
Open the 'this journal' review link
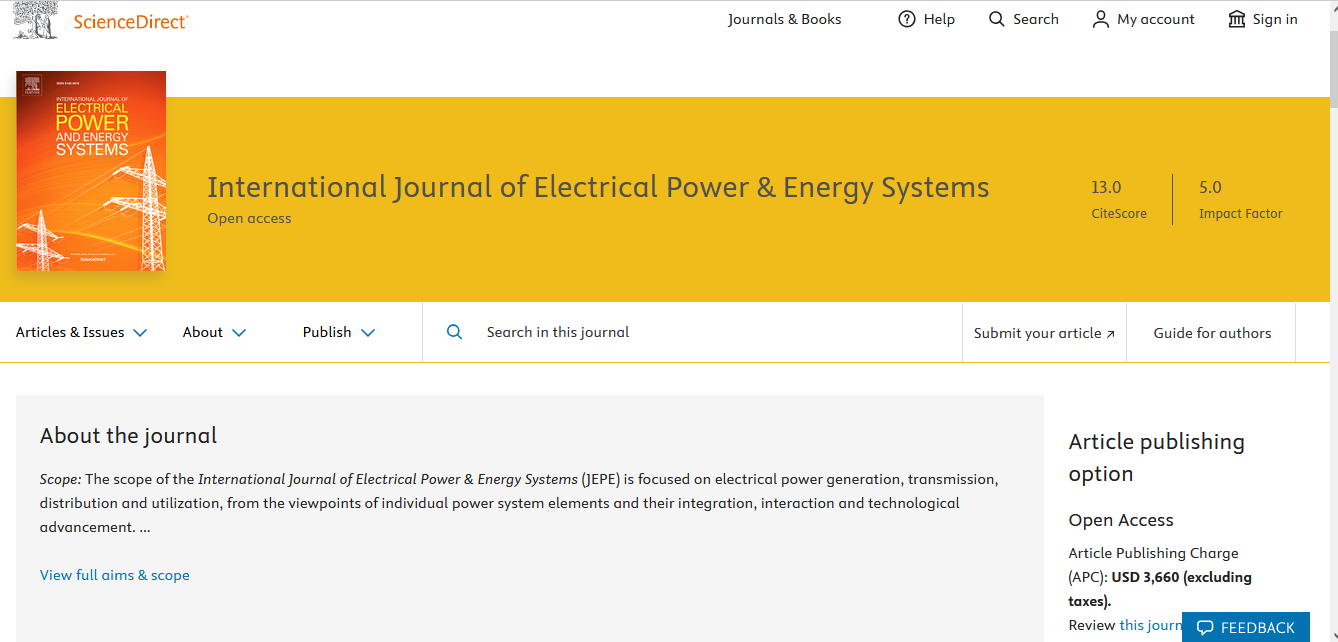click(x=1151, y=625)
